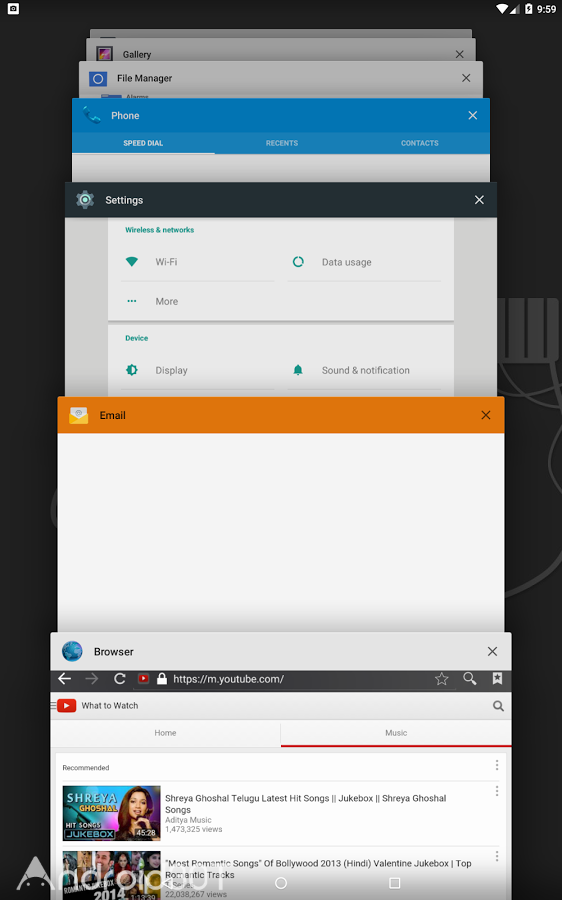Tap the Browser globe icon
The width and height of the screenshot is (562, 900).
(x=72, y=651)
